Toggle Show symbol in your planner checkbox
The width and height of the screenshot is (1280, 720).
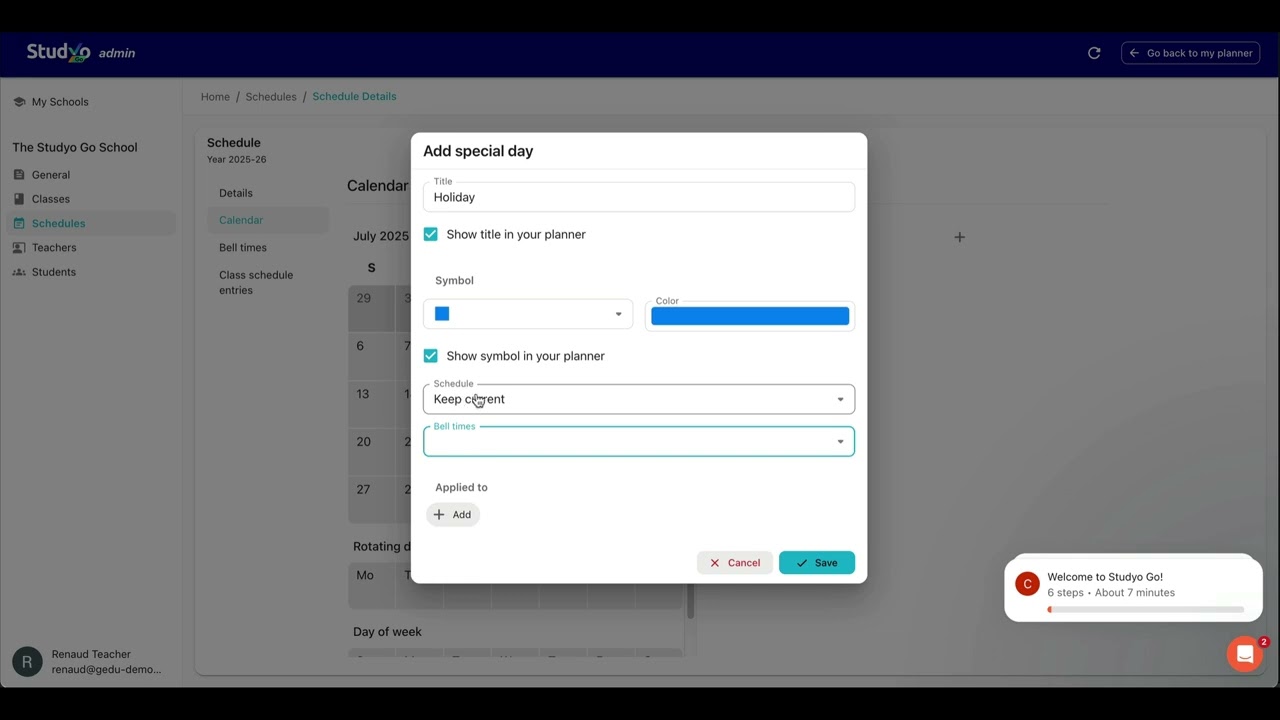(431, 356)
